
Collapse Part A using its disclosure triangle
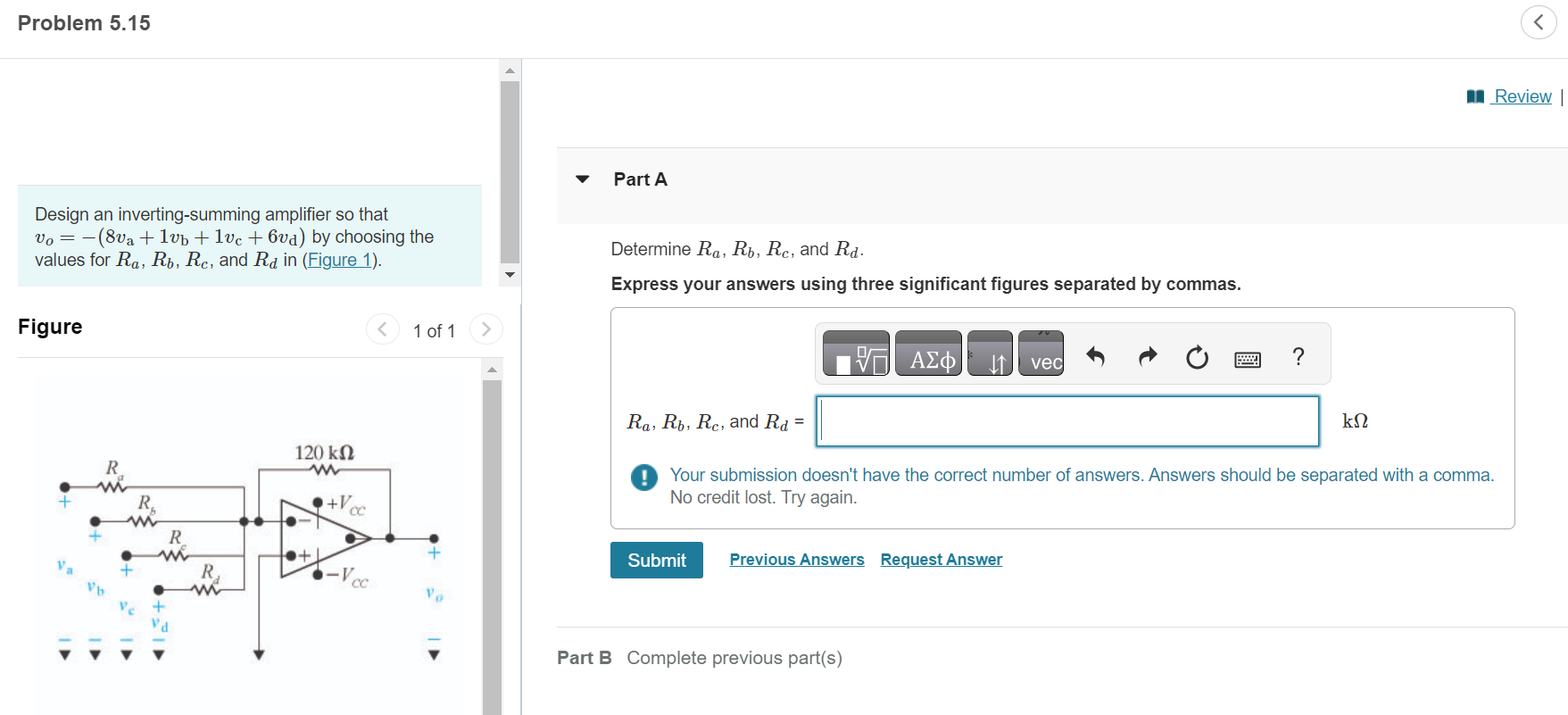click(582, 179)
